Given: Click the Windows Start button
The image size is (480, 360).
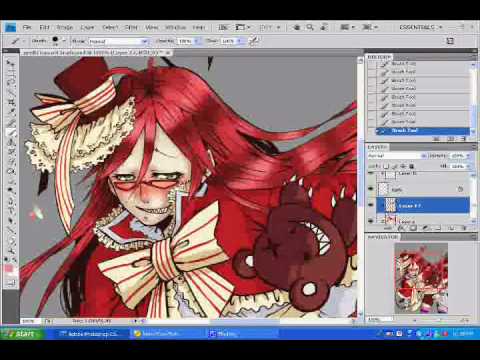Looking at the screenshot, I should [22, 334].
